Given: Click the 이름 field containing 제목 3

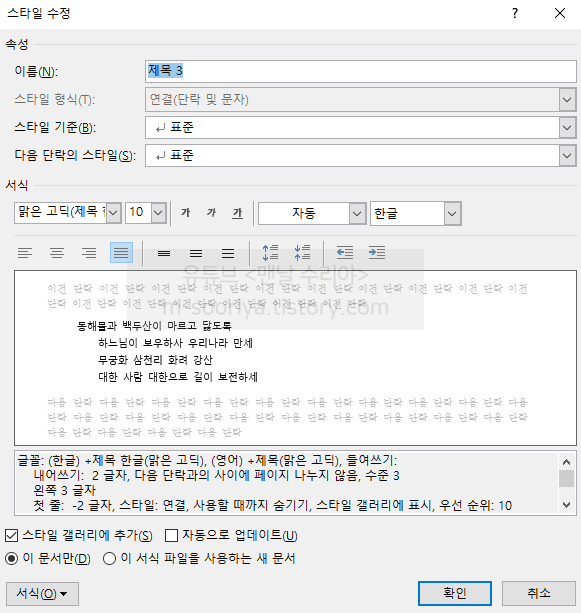Looking at the screenshot, I should (x=360, y=72).
